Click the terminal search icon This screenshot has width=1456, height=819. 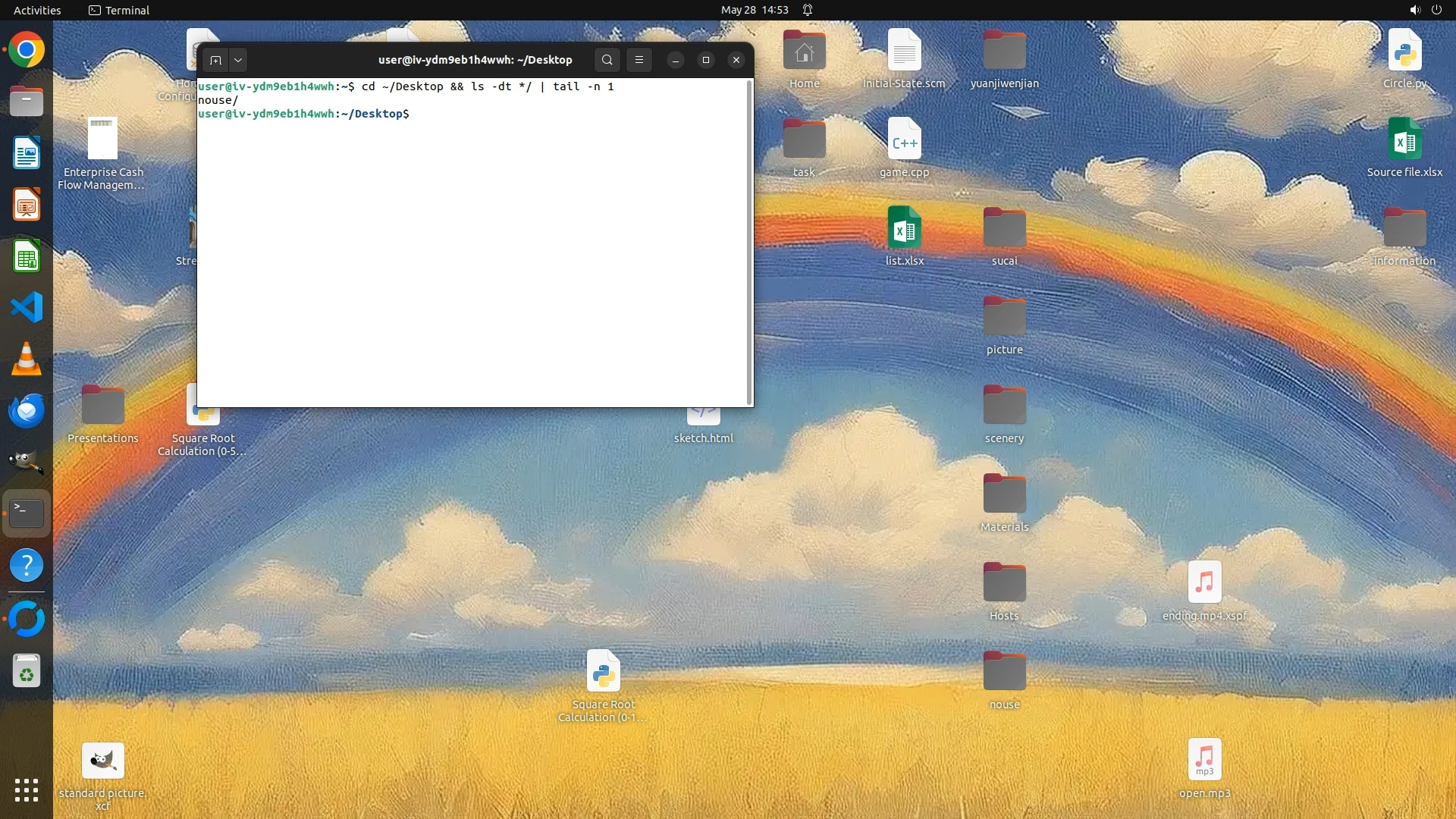click(607, 60)
